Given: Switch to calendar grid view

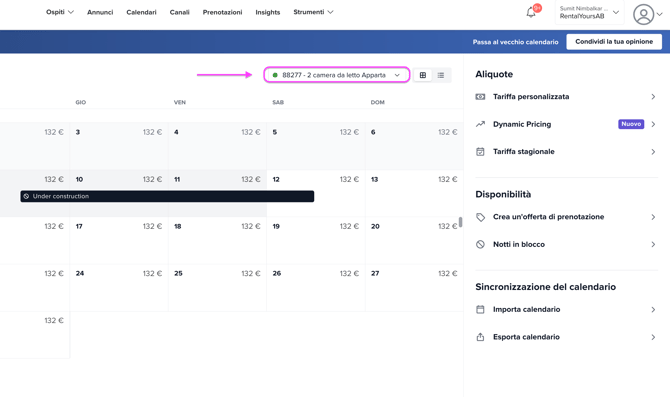Looking at the screenshot, I should 423,75.
